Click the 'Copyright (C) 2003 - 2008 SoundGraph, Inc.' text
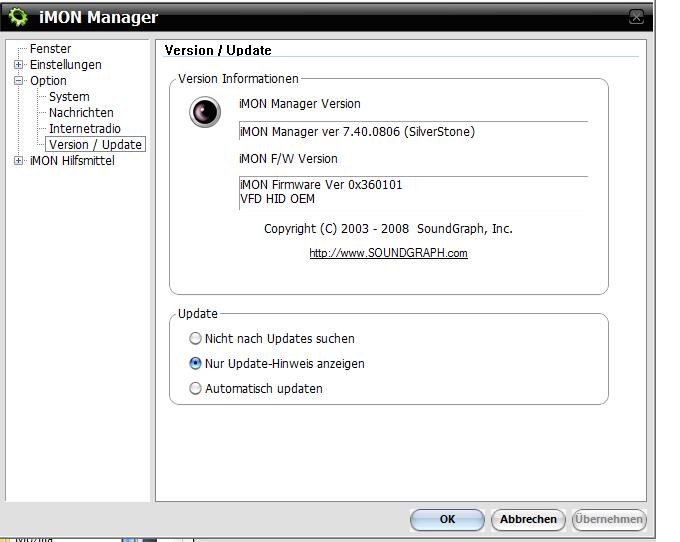The height and width of the screenshot is (542, 680). click(x=388, y=229)
